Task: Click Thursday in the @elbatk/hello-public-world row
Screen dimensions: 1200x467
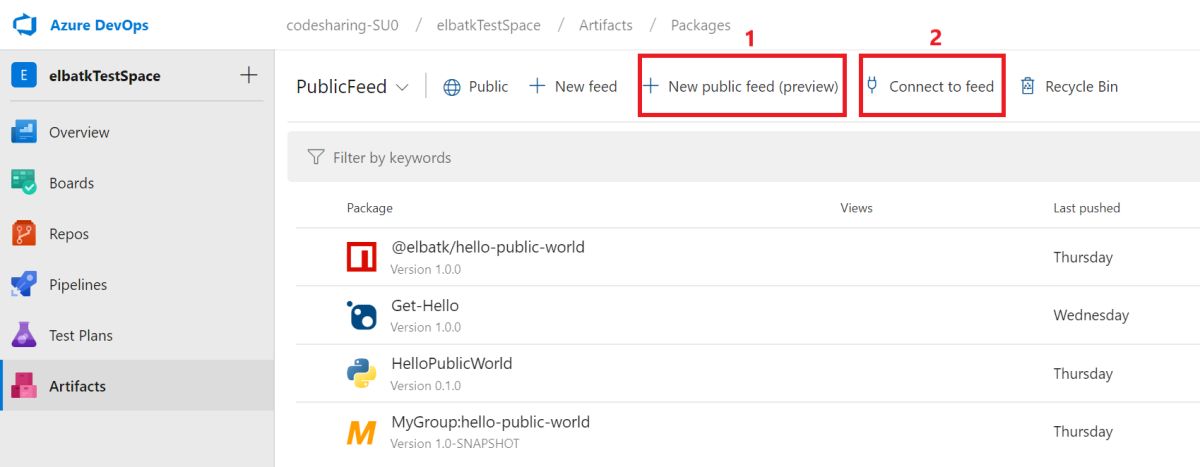Action: point(1083,257)
